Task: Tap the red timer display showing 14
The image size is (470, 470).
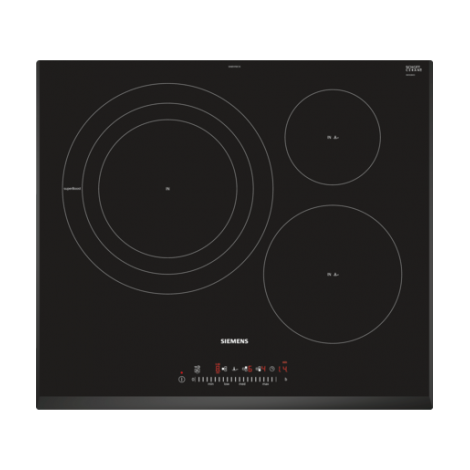Action: click(x=283, y=369)
